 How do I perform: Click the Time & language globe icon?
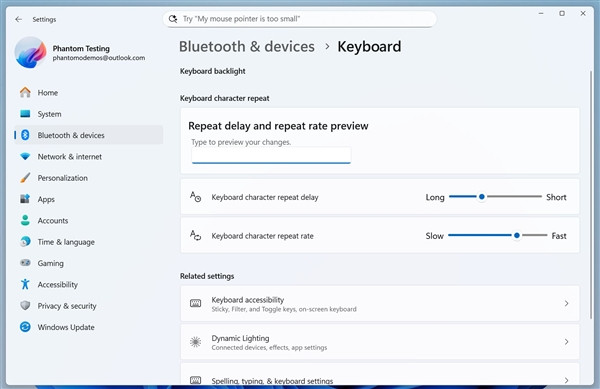[x=25, y=242]
